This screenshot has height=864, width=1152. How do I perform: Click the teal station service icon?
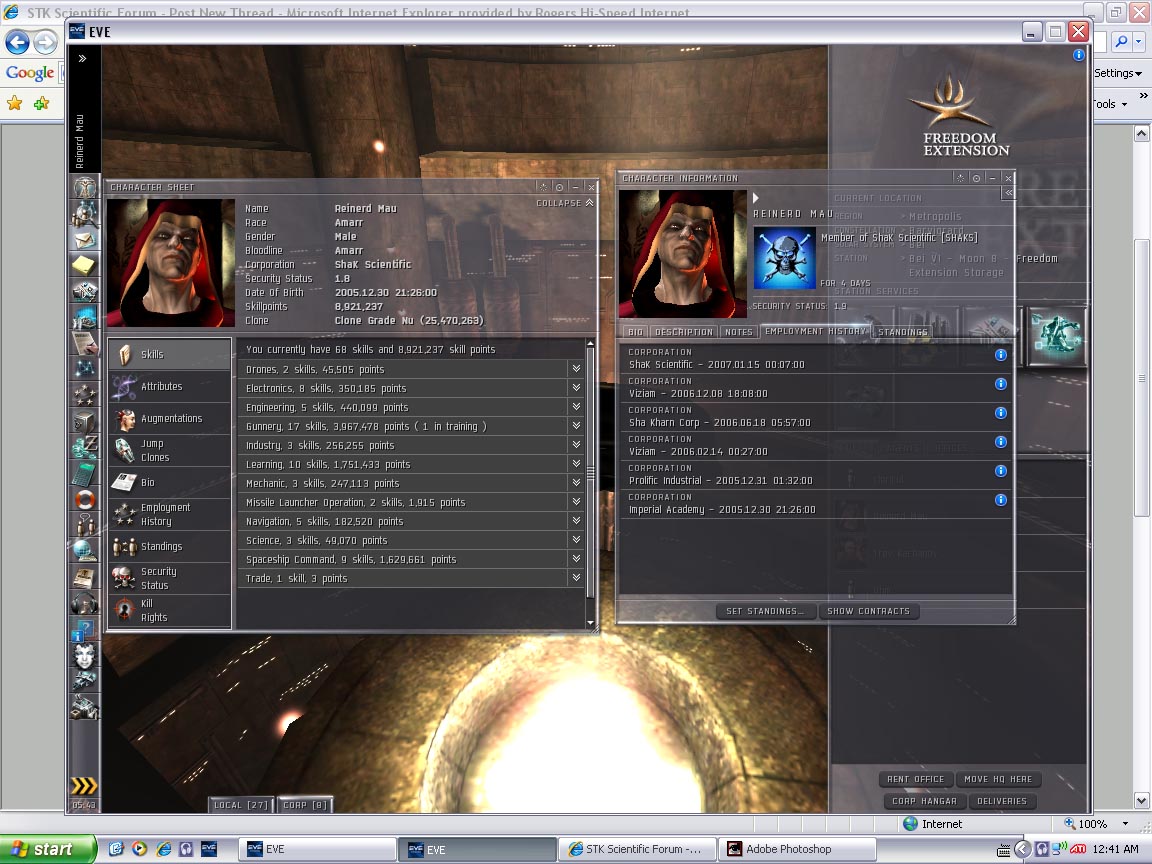(x=1056, y=336)
